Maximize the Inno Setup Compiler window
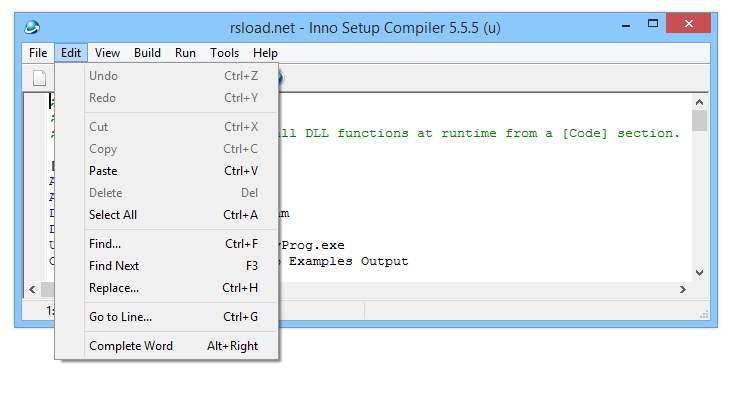 coord(653,23)
